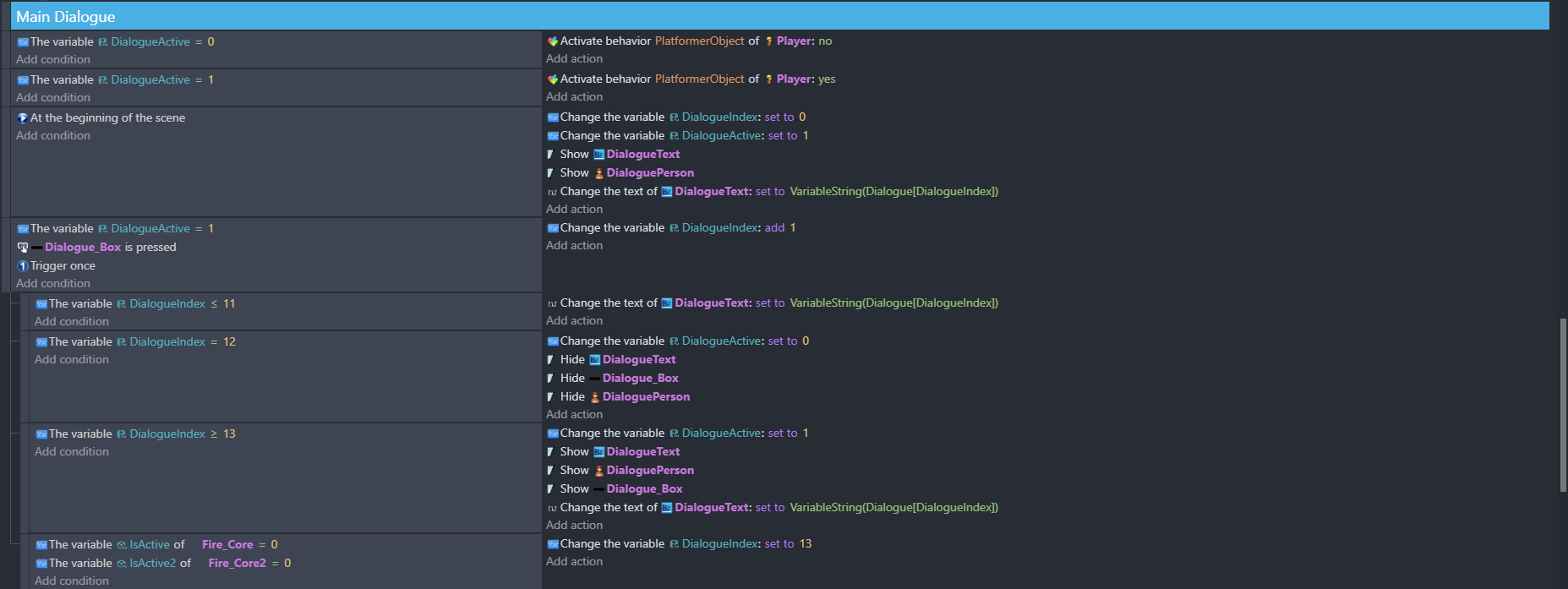Add action below 'DialogueIndex: add 1'
Viewport: 1568px width, 589px height.
(574, 246)
